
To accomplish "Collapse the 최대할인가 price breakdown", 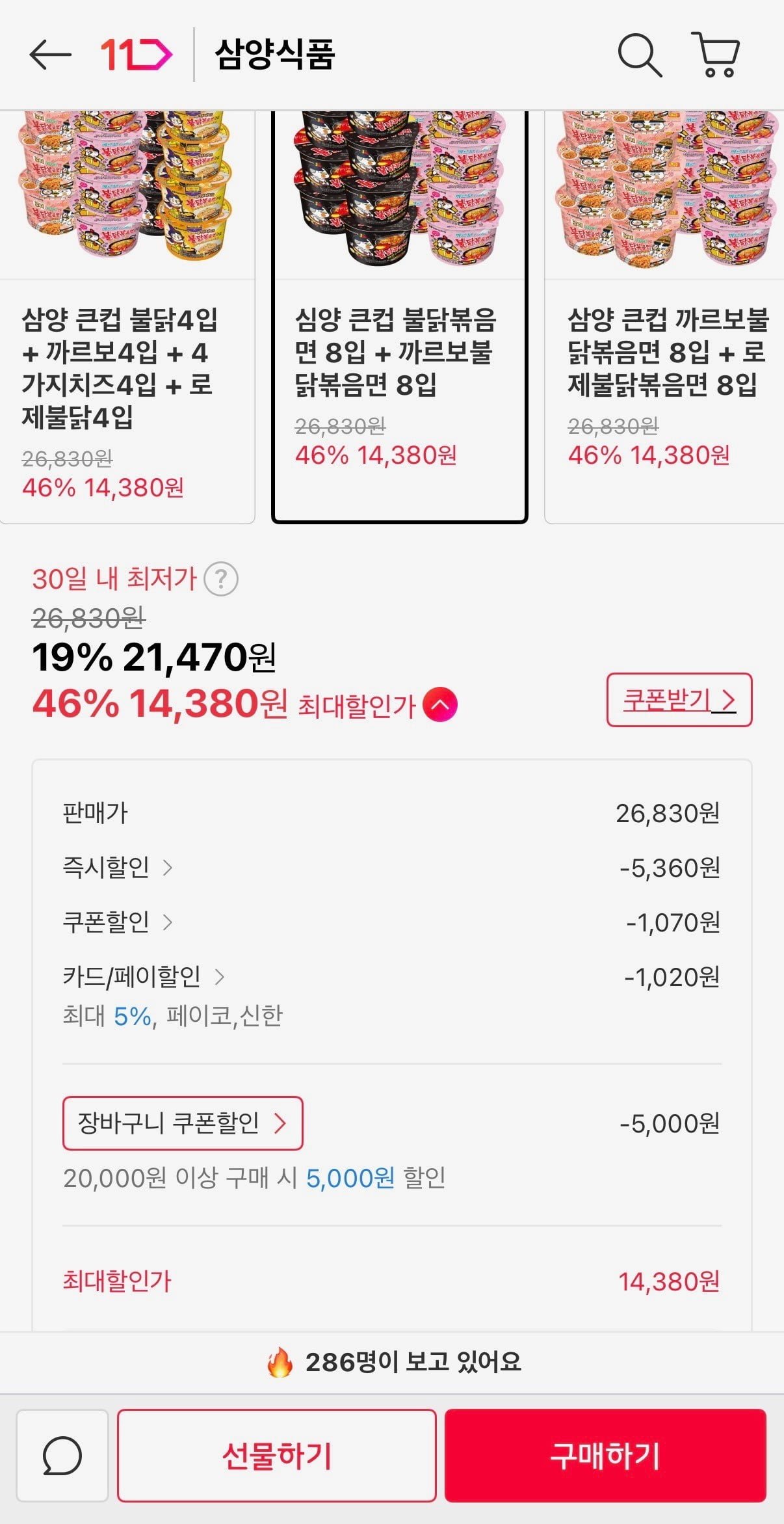I will click(440, 705).
